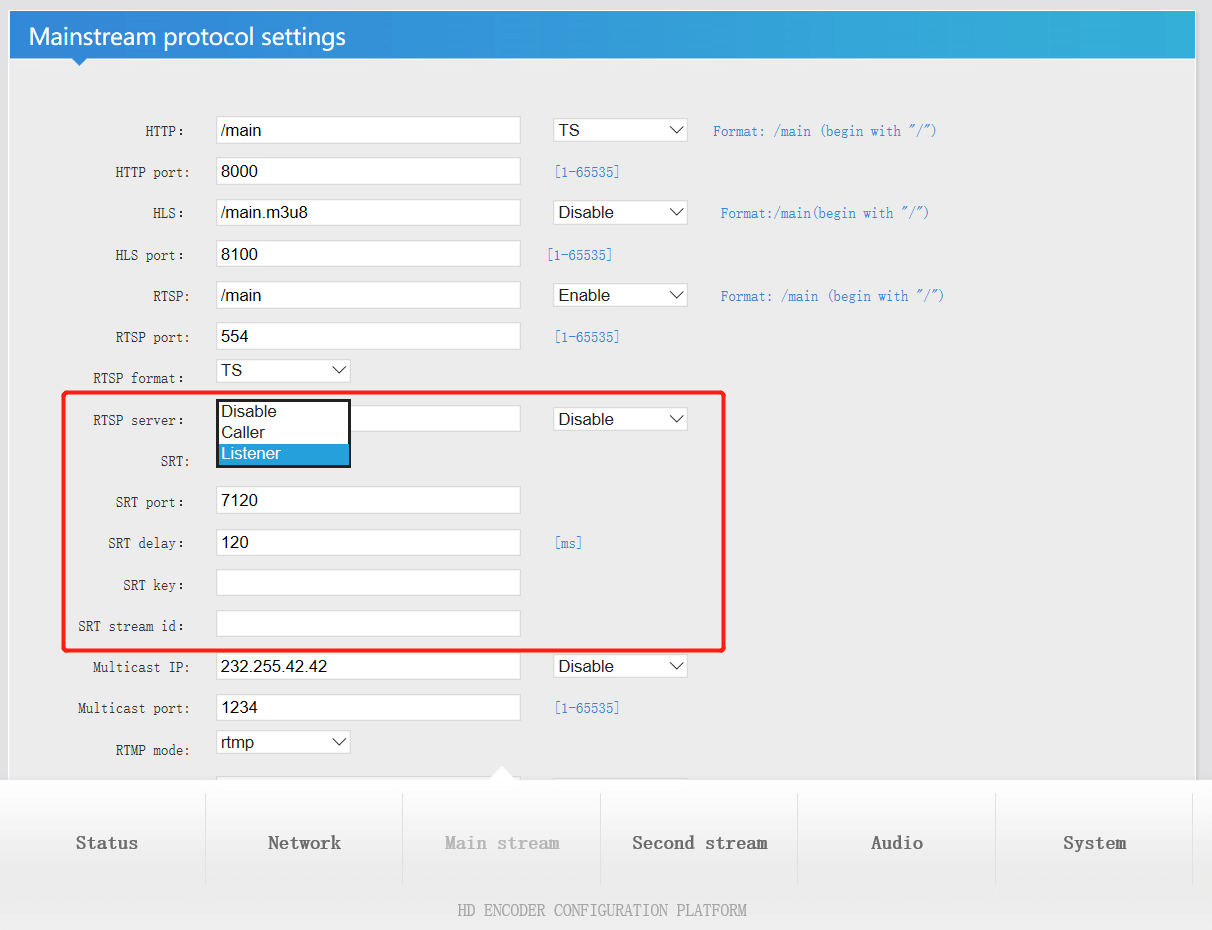
Task: Open the RTMP mode dropdown
Action: 283,741
